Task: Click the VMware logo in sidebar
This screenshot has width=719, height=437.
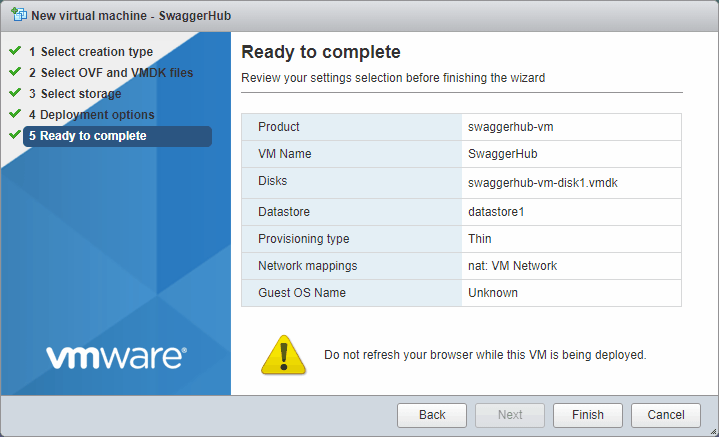Action: [x=116, y=357]
